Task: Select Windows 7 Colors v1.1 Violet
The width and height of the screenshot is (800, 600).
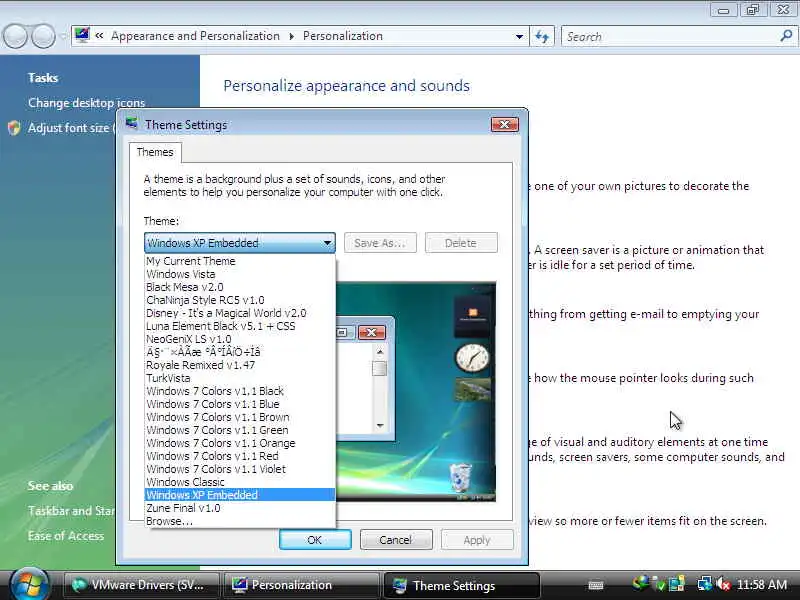Action: [x=240, y=469]
